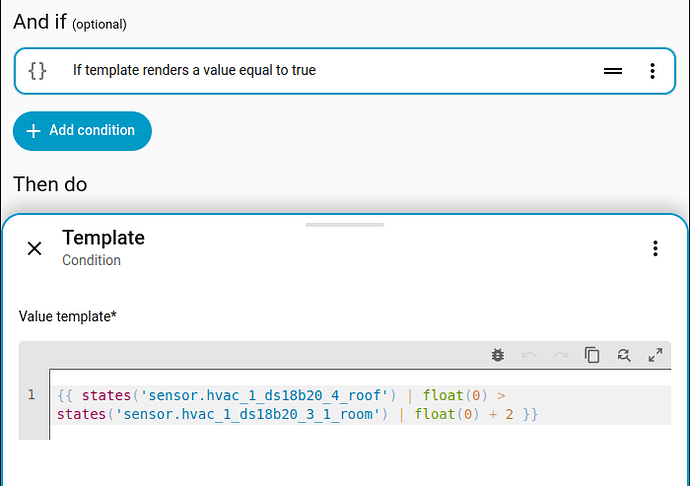
Task: Copy the template code to clipboard
Action: (x=592, y=355)
